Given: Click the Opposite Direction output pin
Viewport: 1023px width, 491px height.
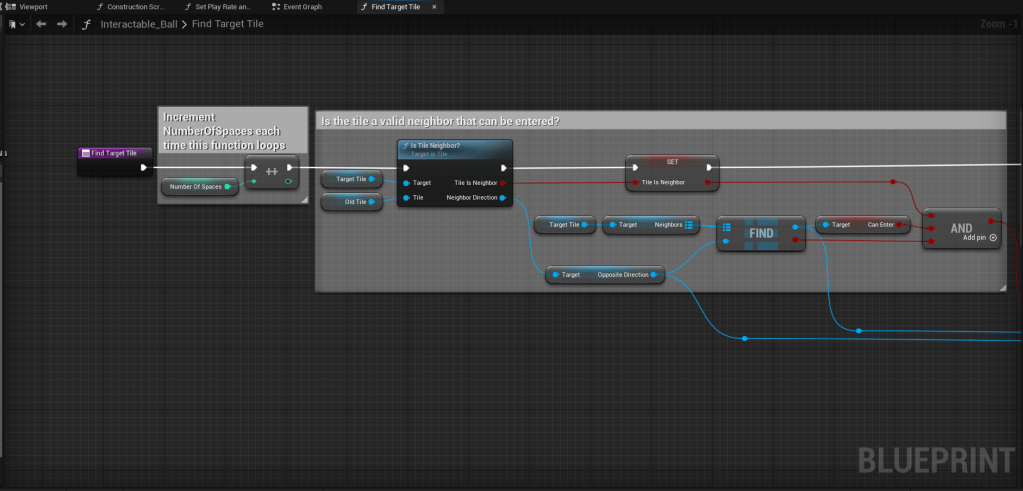Looking at the screenshot, I should (x=653, y=274).
